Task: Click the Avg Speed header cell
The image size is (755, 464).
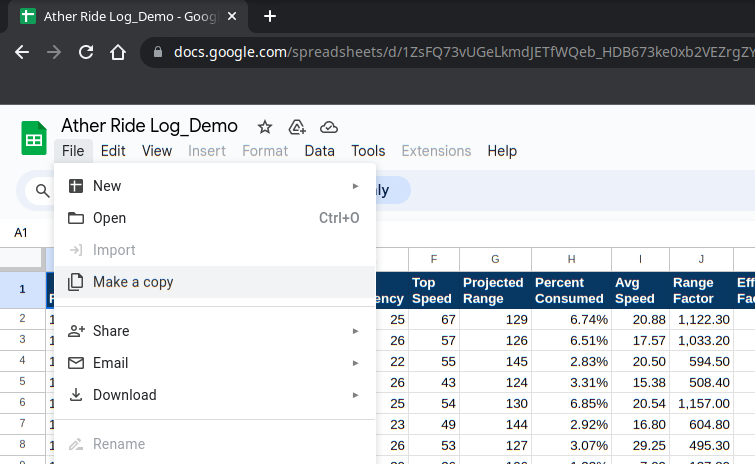Action: pos(640,290)
